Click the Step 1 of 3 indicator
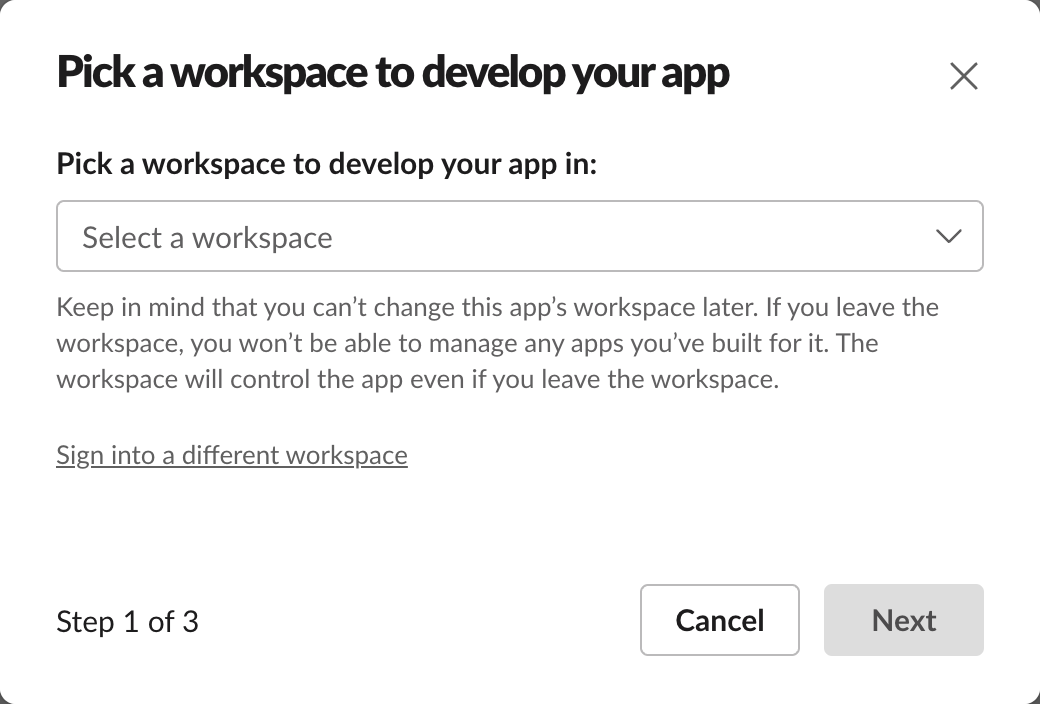 coord(127,622)
